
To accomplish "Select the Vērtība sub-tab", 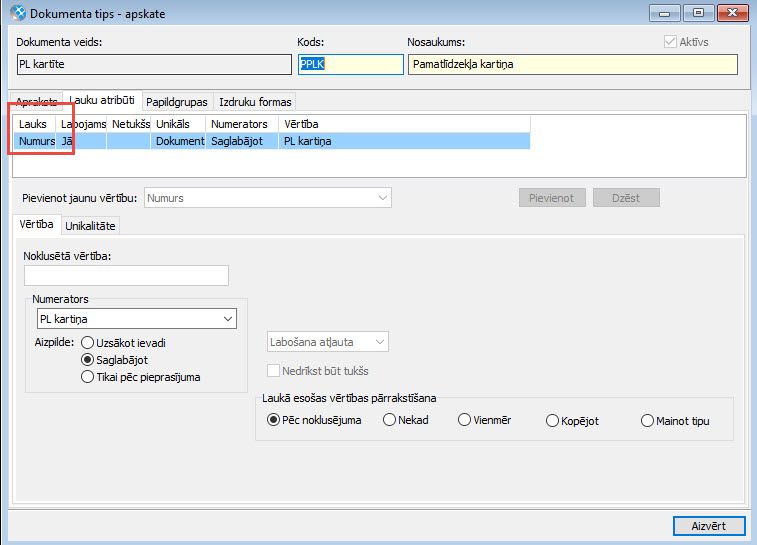I will click(37, 224).
